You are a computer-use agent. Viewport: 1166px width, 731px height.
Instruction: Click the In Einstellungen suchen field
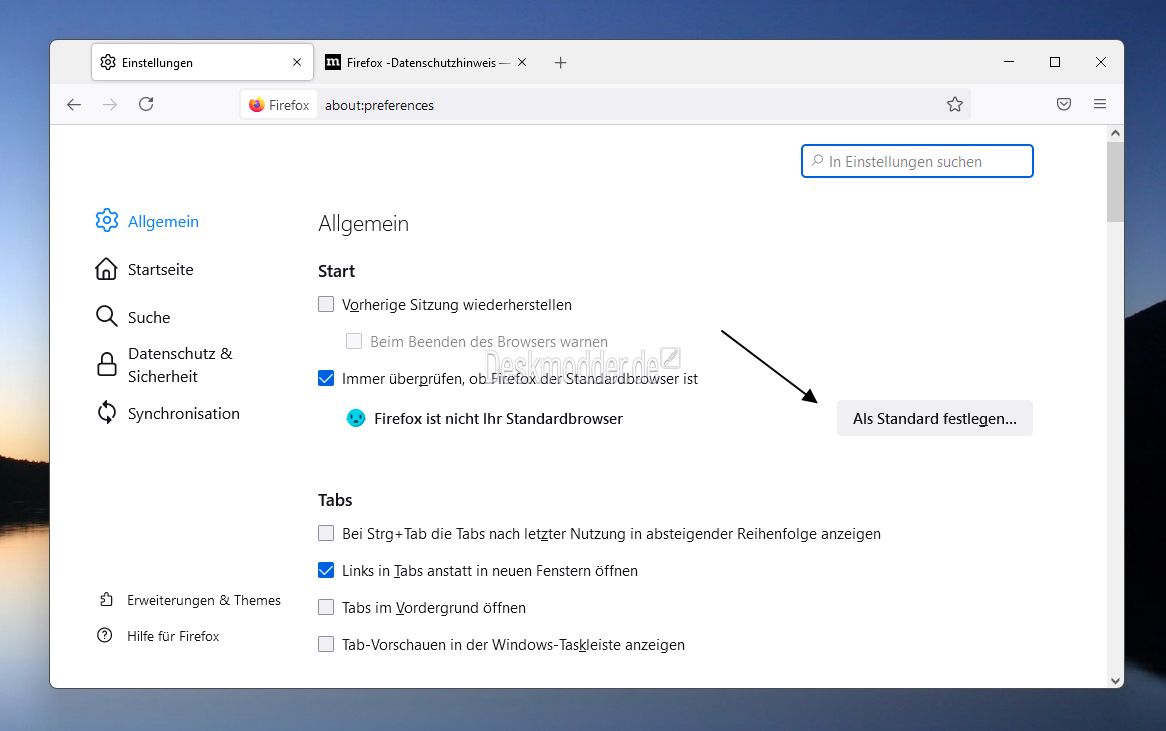click(917, 161)
